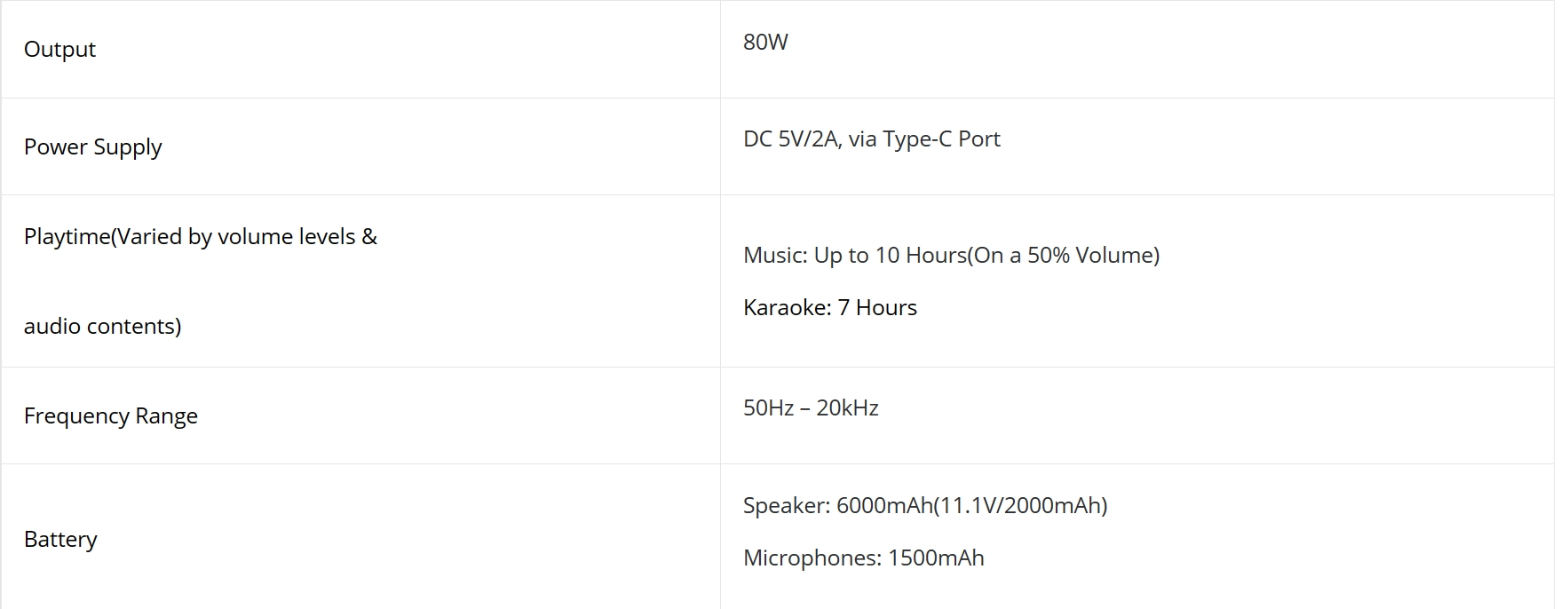
Task: Click the Battery row label
Action: point(60,540)
